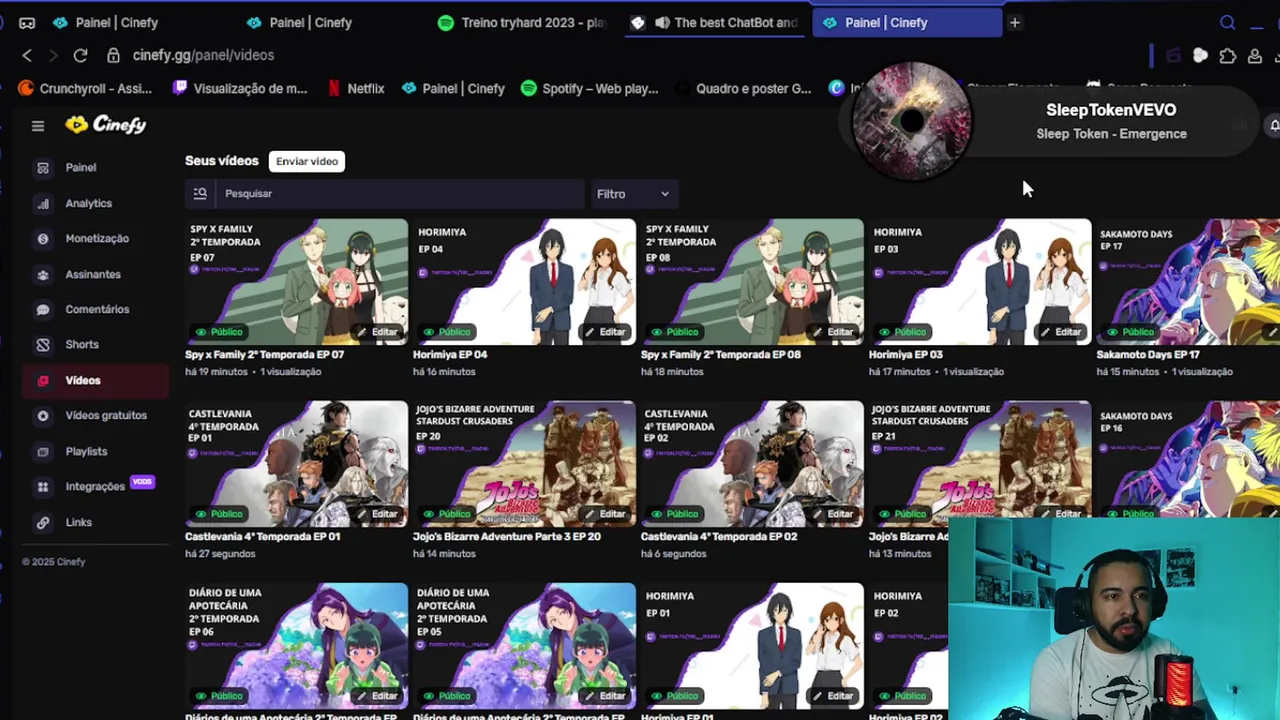Screen dimensions: 1280x720
Task: Click the Assinantes people icon
Action: [x=43, y=274]
